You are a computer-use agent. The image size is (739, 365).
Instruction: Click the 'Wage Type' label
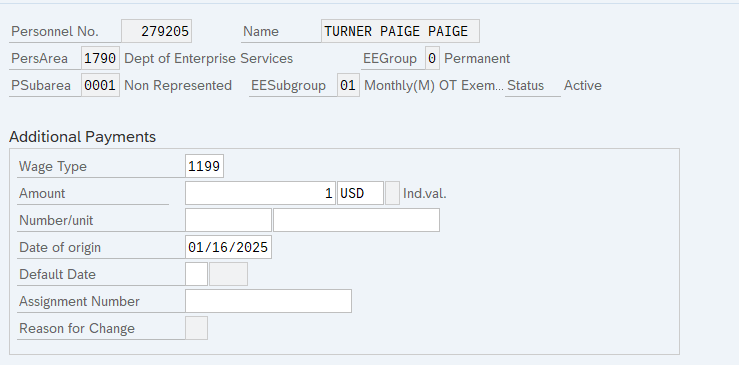point(53,166)
